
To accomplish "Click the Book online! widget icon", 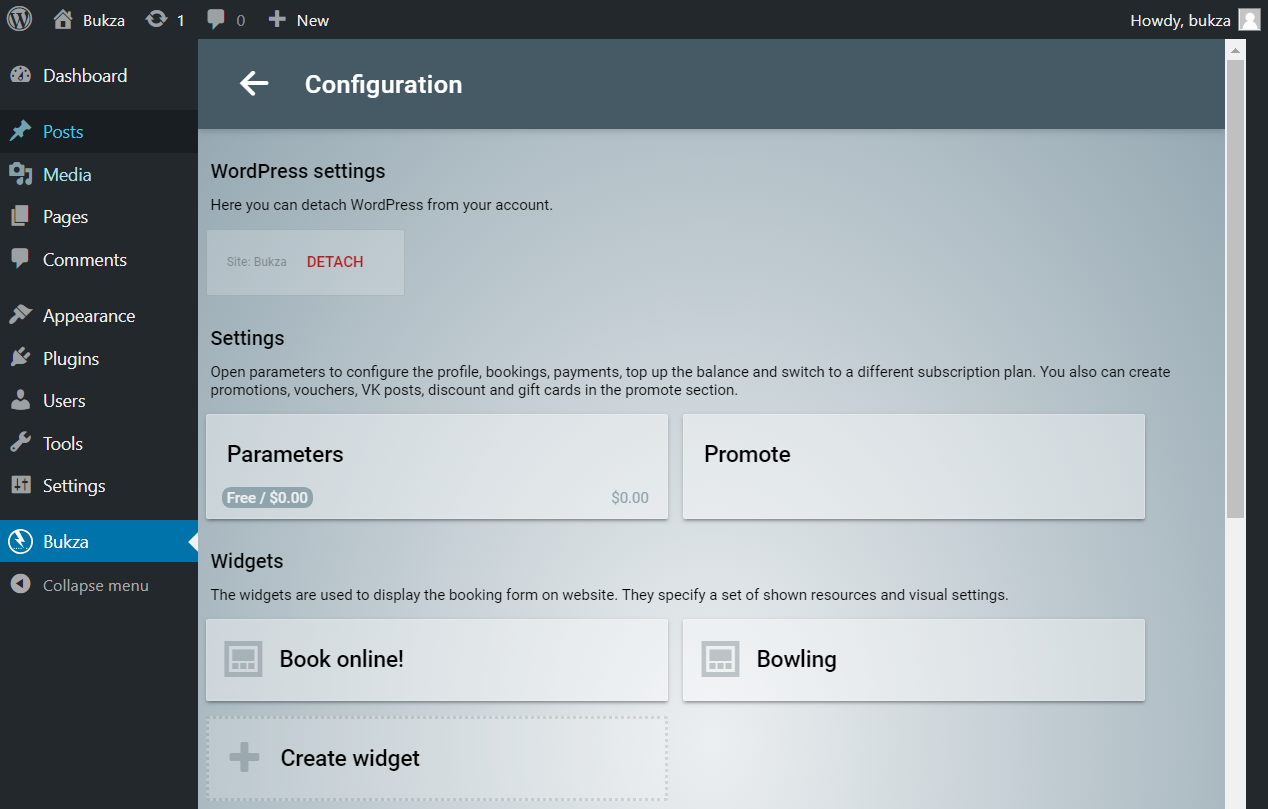I will point(244,659).
